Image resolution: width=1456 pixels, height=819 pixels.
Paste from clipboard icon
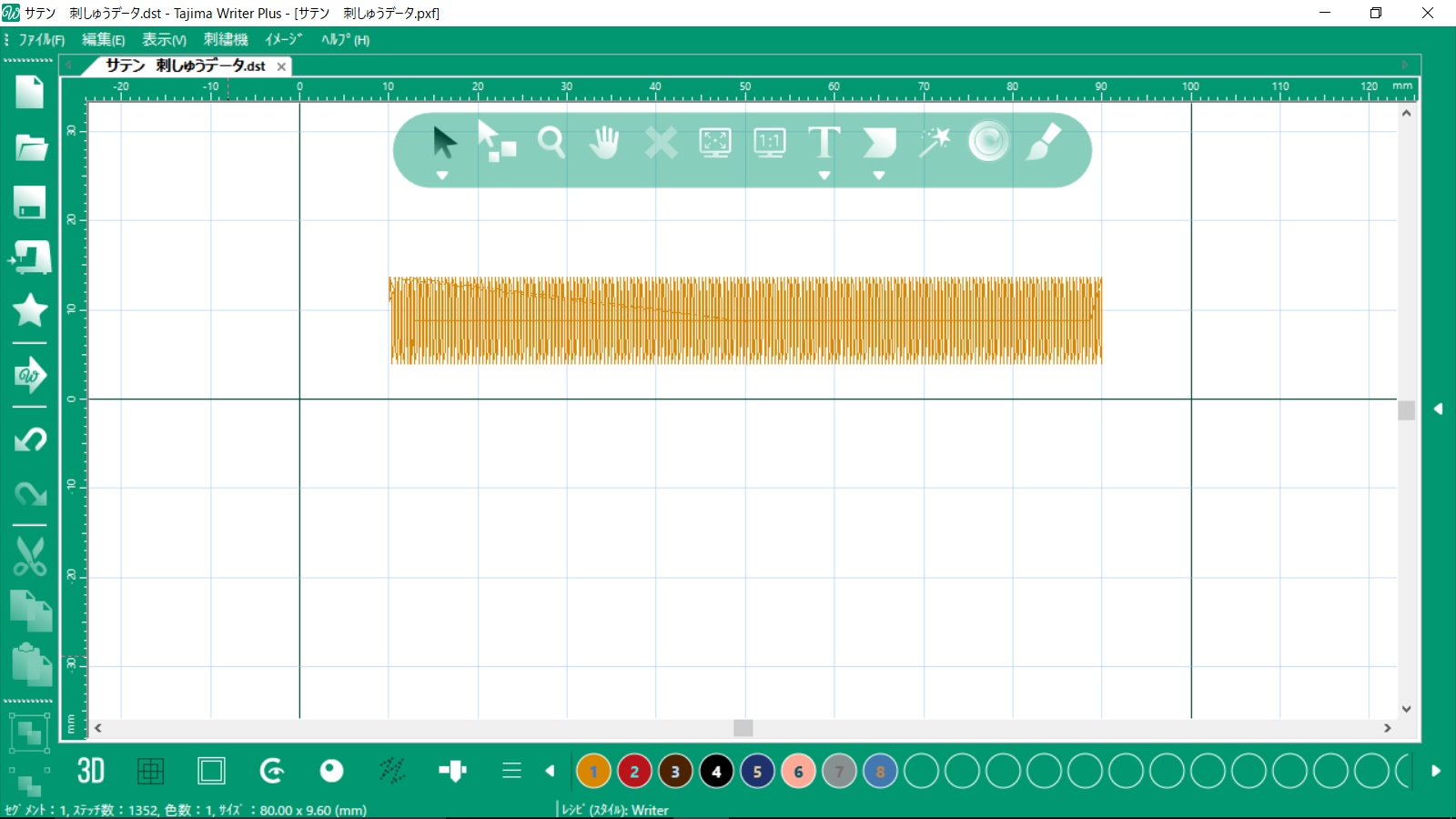(31, 665)
